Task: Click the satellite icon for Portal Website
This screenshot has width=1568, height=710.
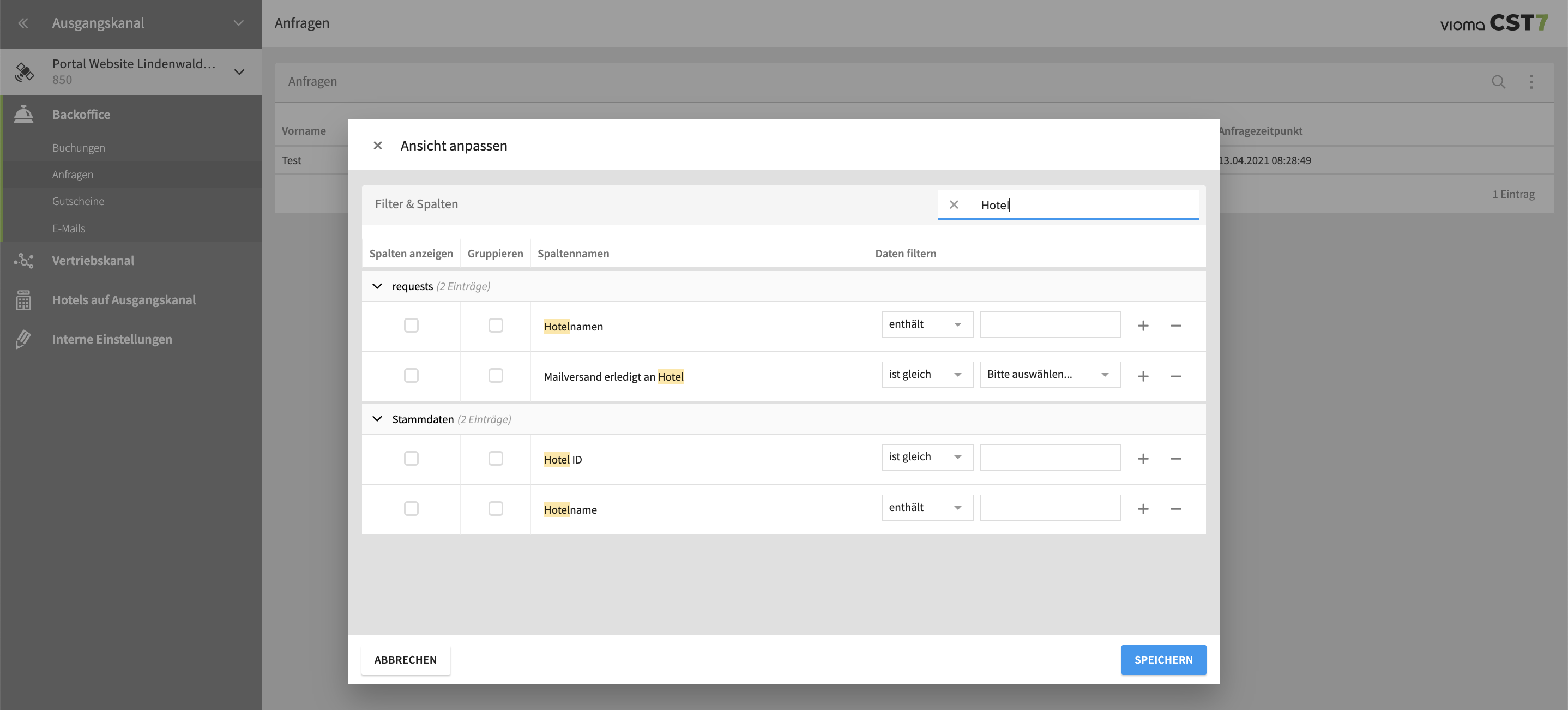Action: coord(25,72)
